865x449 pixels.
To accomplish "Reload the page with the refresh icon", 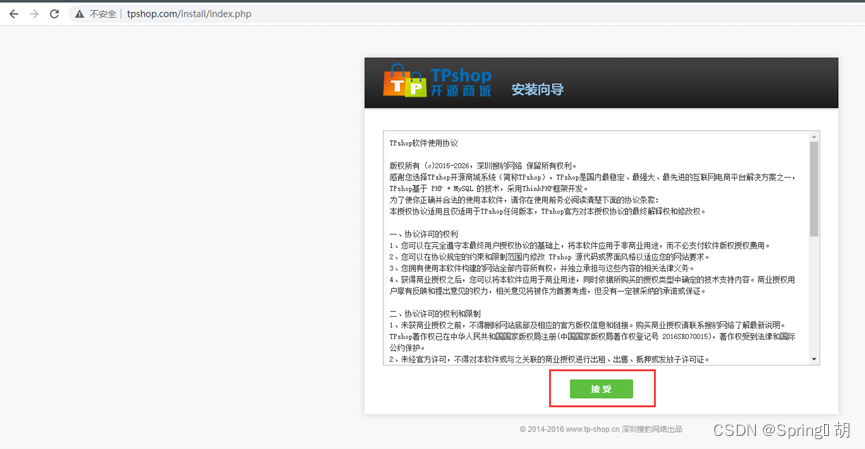I will [x=54, y=14].
